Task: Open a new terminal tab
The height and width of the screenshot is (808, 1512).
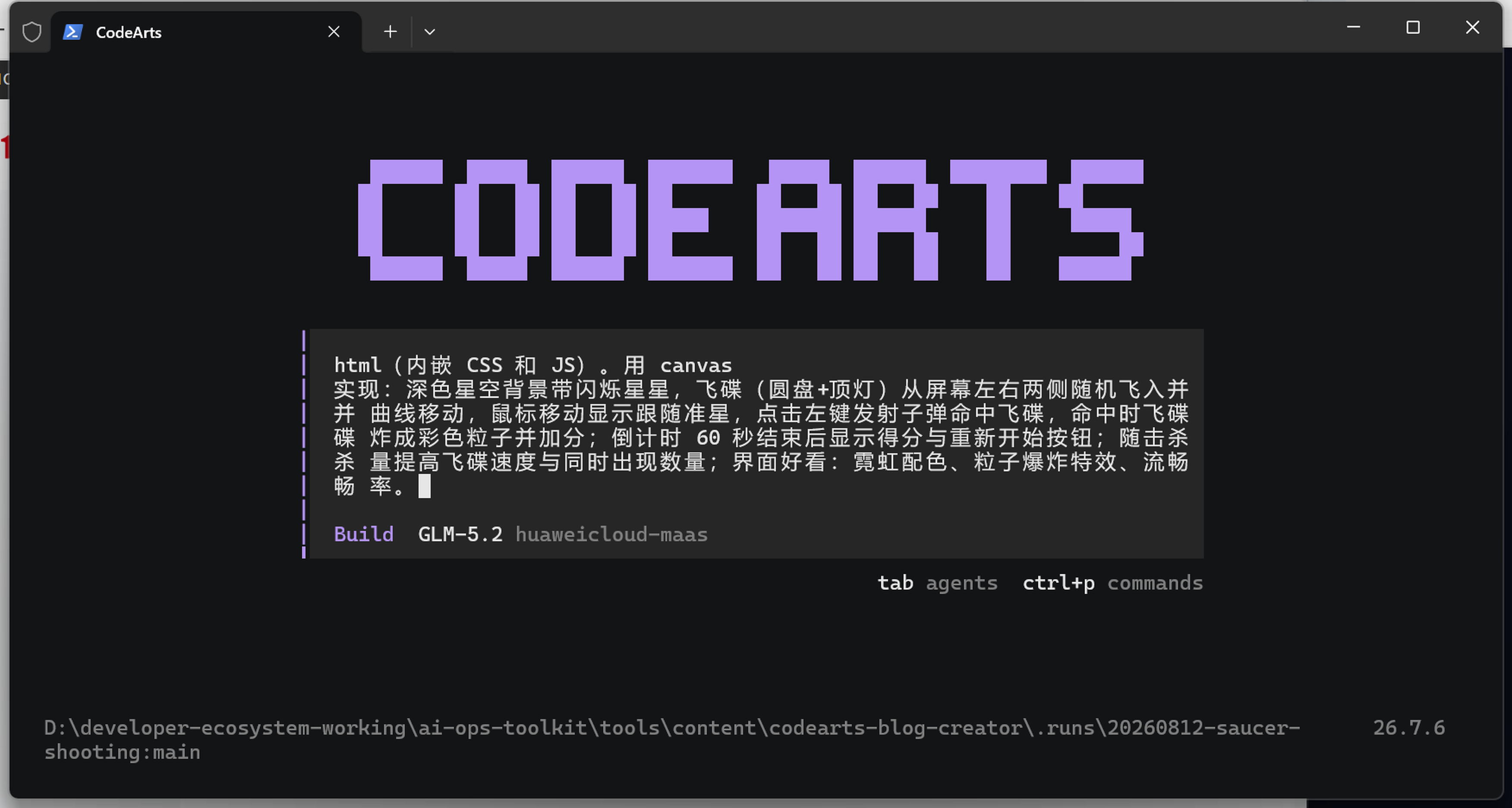Action: pyautogui.click(x=391, y=32)
